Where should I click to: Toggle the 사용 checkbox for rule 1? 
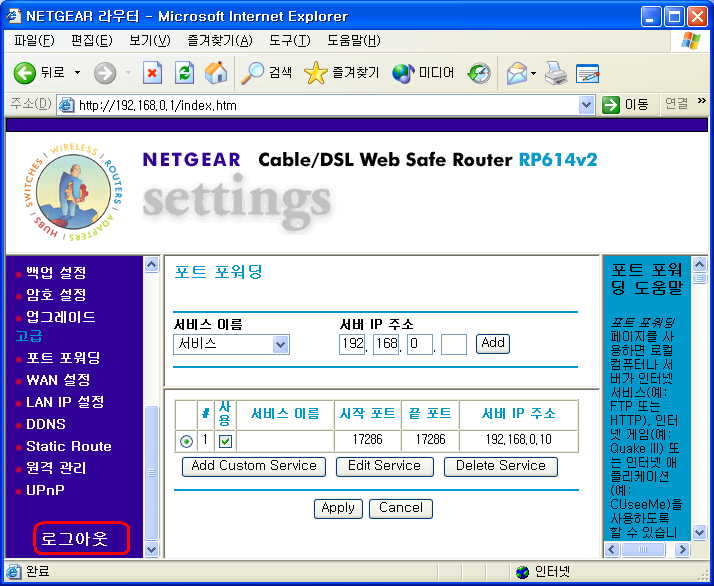(225, 441)
